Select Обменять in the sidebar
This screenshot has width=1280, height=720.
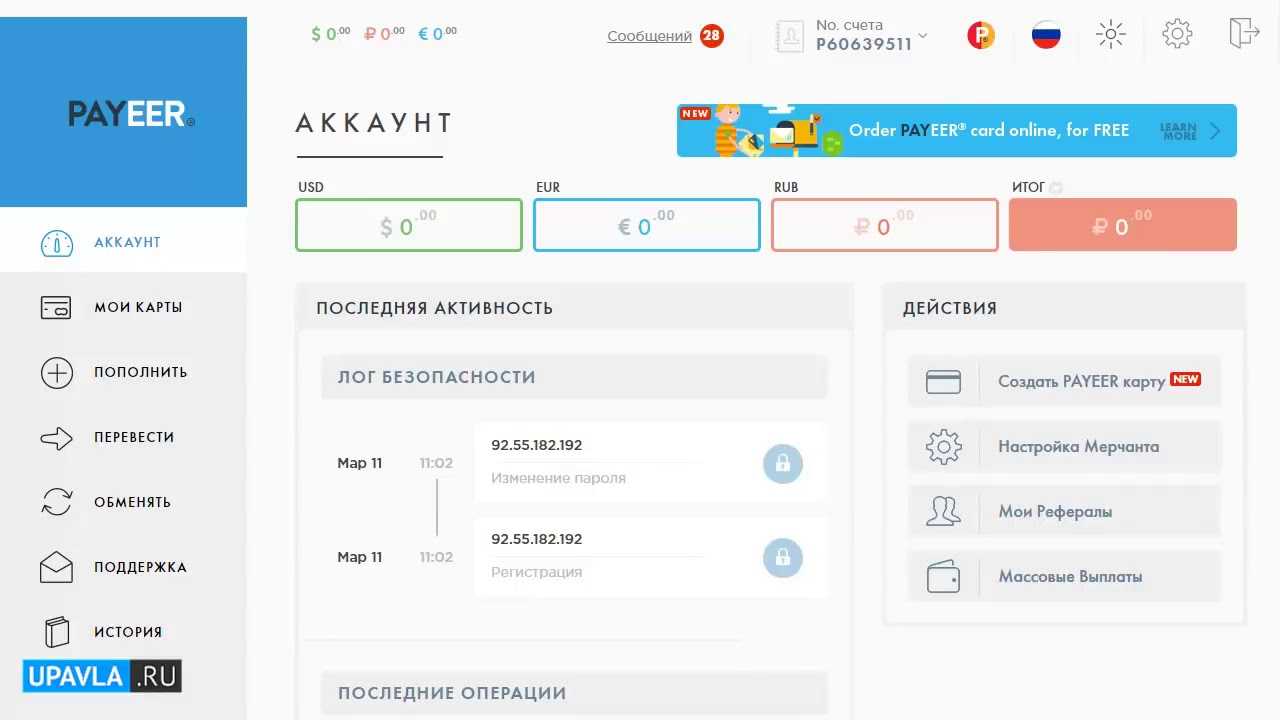[123, 502]
